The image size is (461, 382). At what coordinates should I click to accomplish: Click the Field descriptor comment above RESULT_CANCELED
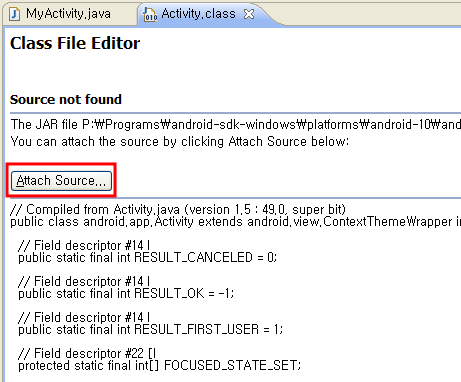pyautogui.click(x=84, y=246)
